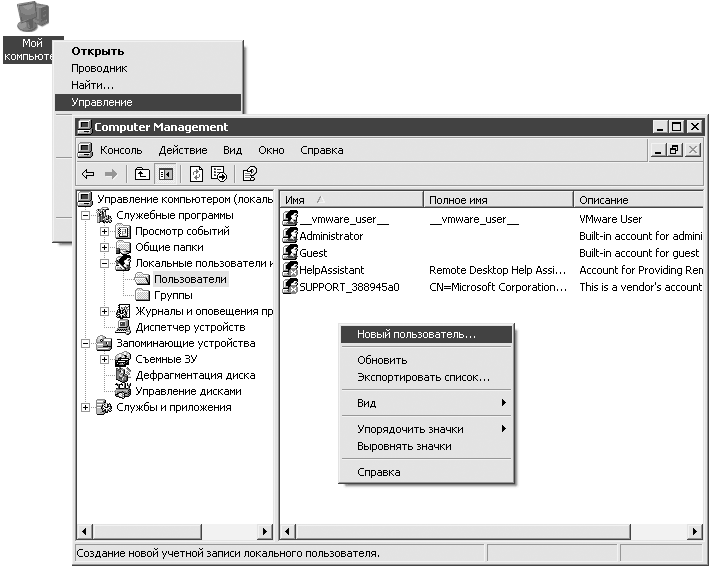Choose Экспортировать список… from context menu
This screenshot has width=709, height=568.
coord(426,377)
